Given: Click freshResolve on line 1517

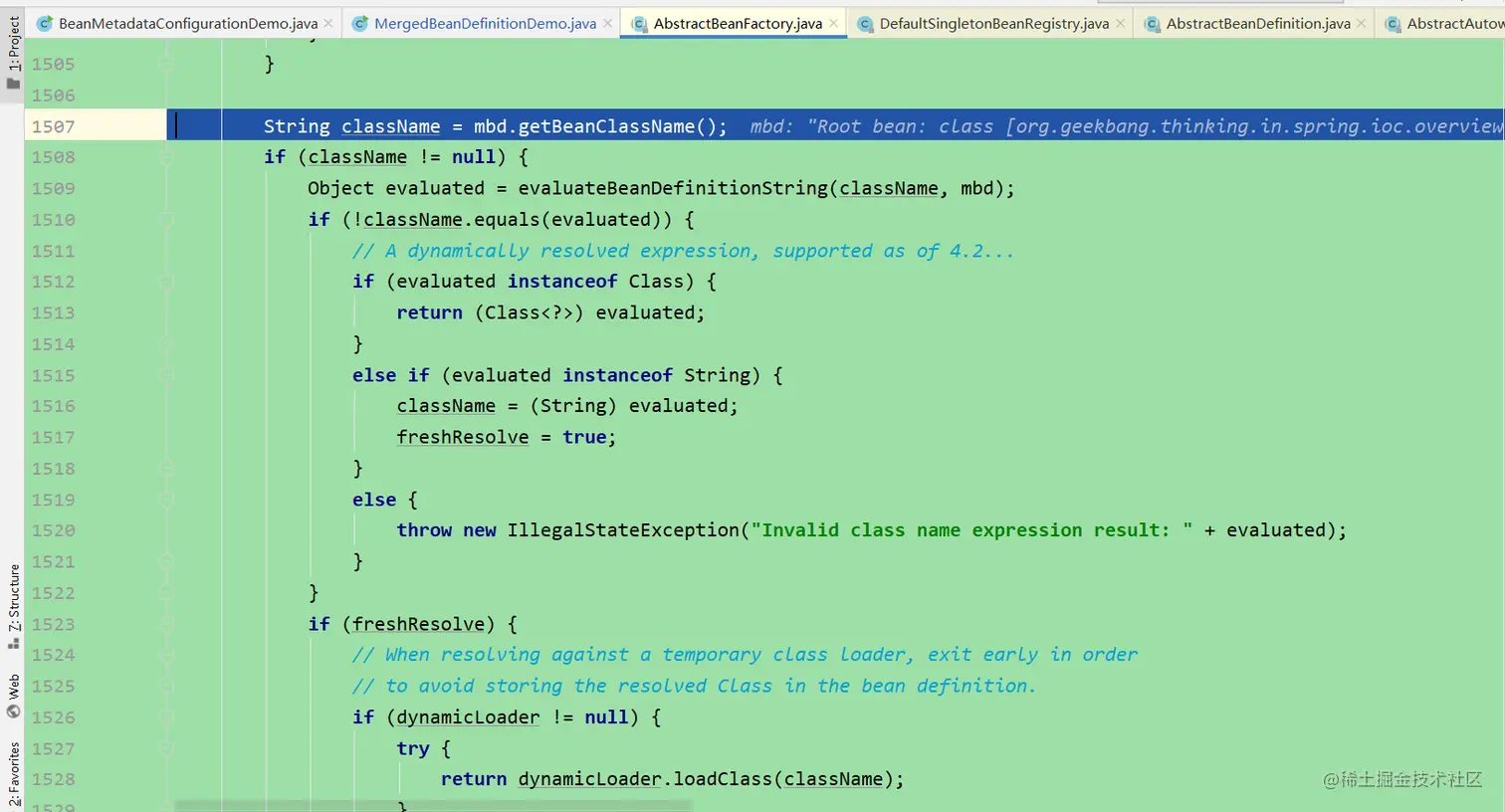Looking at the screenshot, I should 463,437.
